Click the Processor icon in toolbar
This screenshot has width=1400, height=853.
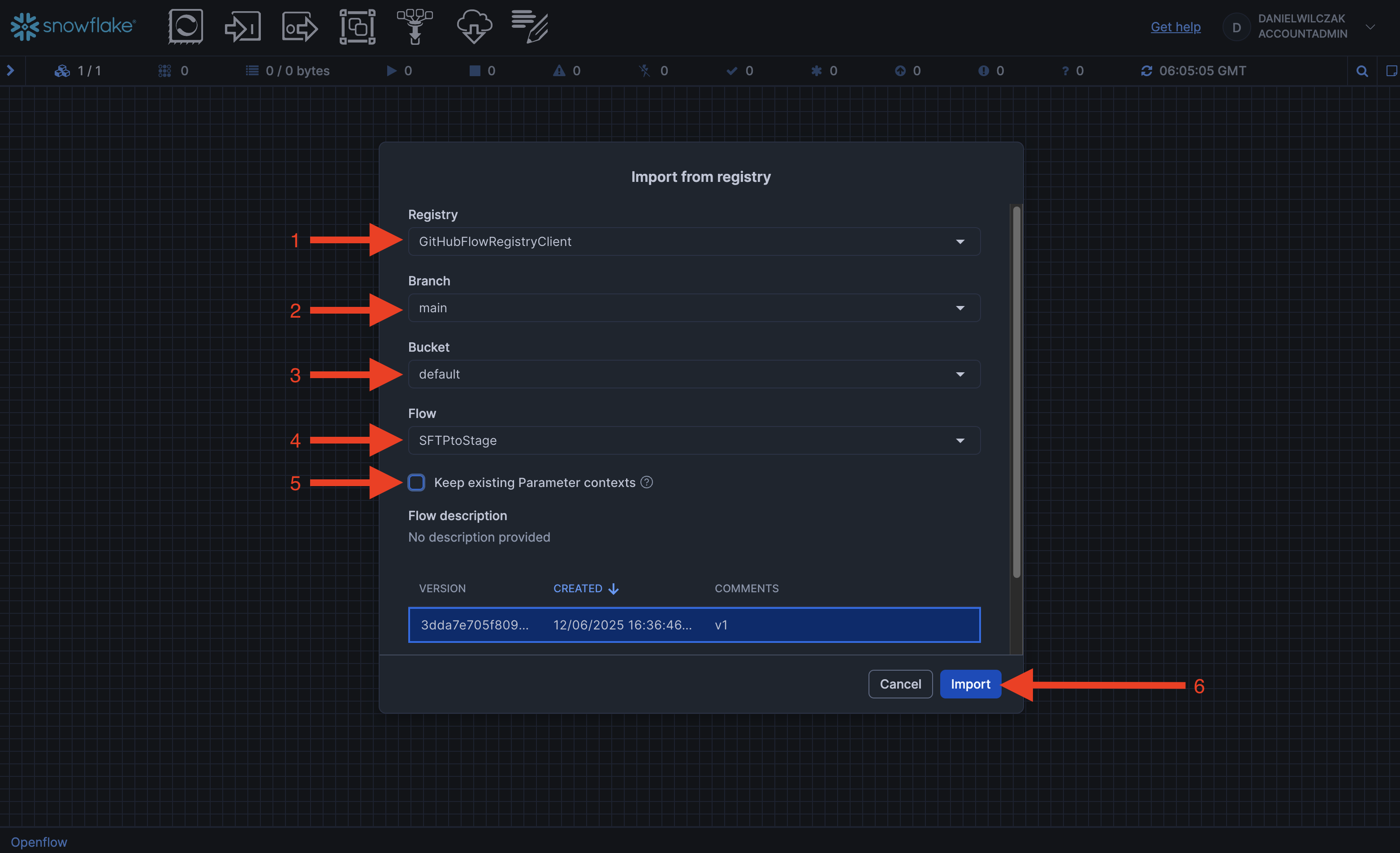pyautogui.click(x=185, y=26)
